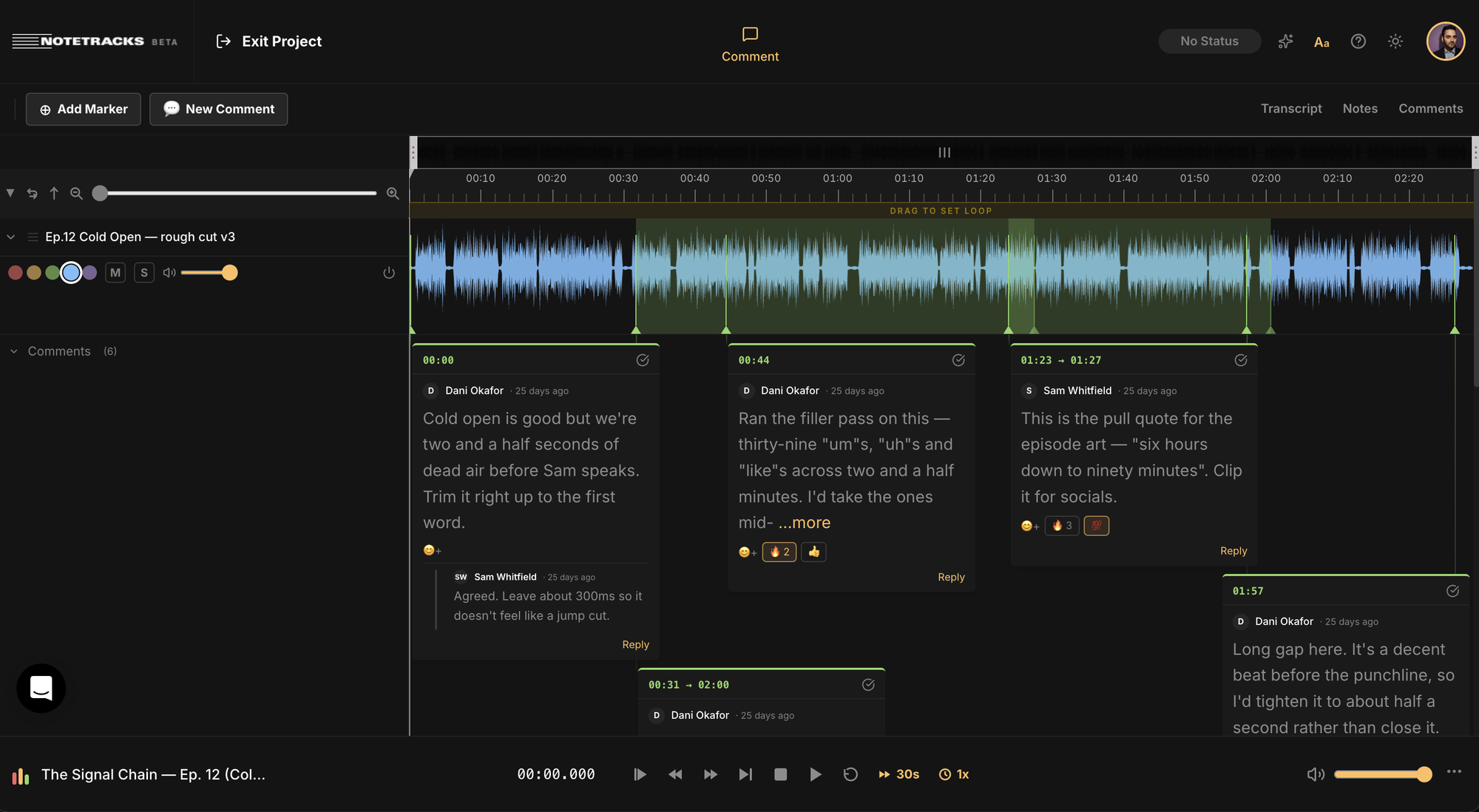Image resolution: width=1479 pixels, height=812 pixels.
Task: Click the play button in transport
Action: tap(815, 774)
